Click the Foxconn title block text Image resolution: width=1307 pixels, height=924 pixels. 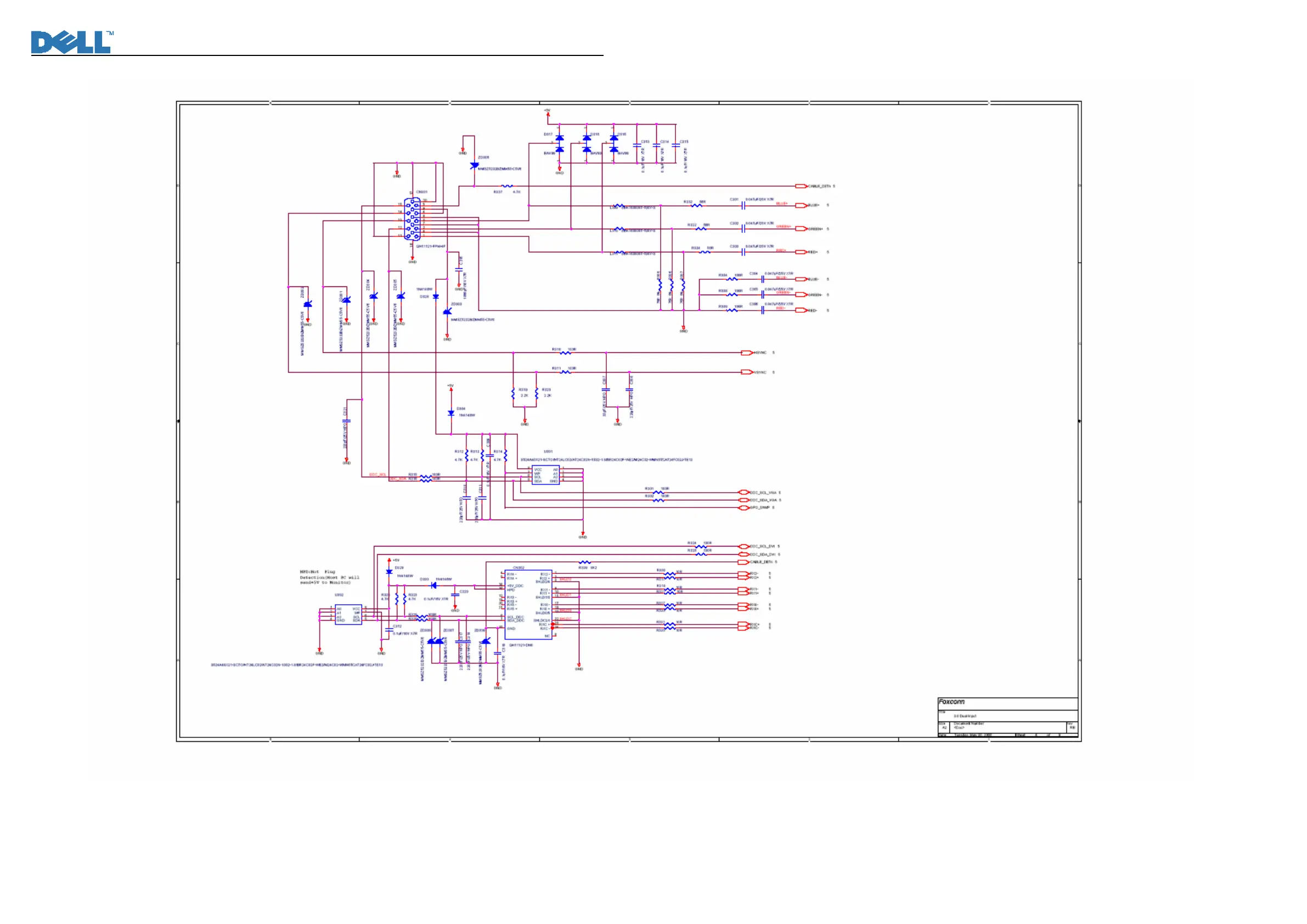[x=951, y=702]
